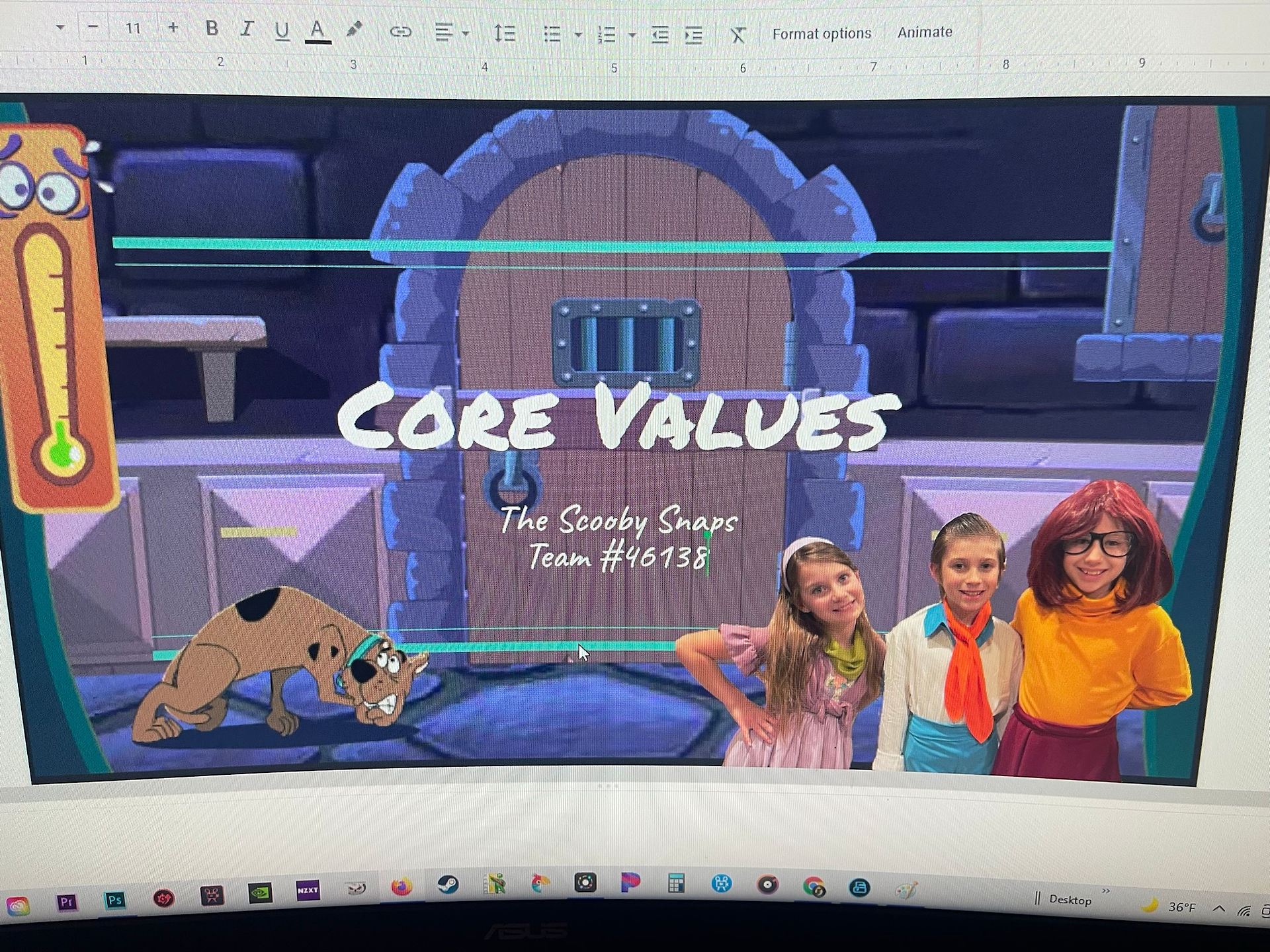Expand the numbered list style arrow
This screenshot has height=952, width=1270.
[632, 35]
